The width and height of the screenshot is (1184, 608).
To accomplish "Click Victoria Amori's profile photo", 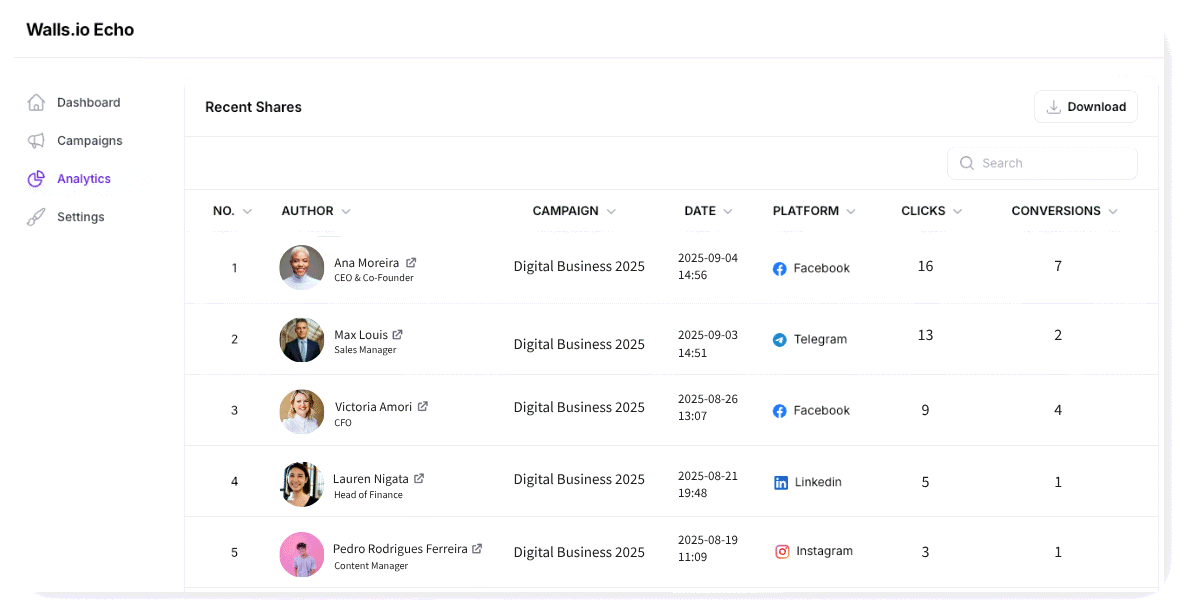I will click(x=302, y=412).
